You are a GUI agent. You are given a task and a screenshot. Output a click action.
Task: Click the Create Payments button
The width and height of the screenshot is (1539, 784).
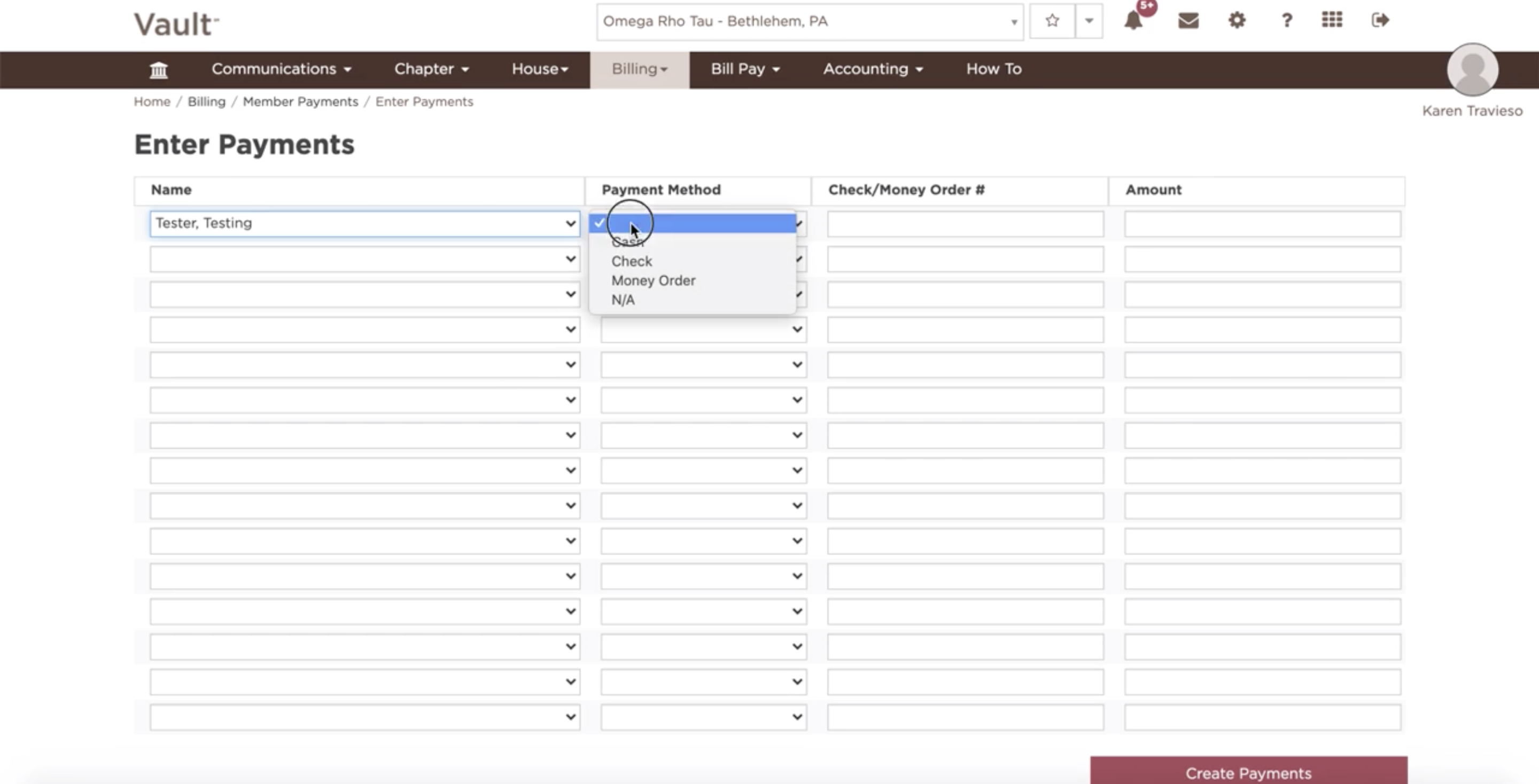click(1248, 773)
